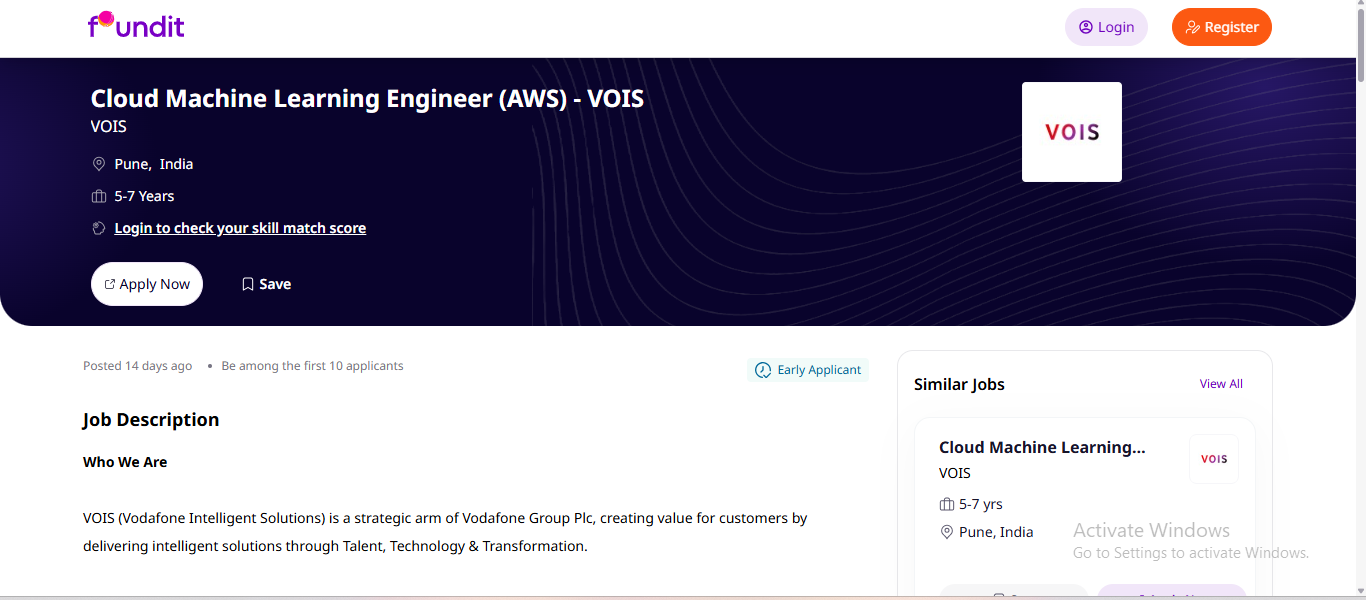The width and height of the screenshot is (1366, 600).
Task: Click the location pin in similar job card
Action: 947,532
